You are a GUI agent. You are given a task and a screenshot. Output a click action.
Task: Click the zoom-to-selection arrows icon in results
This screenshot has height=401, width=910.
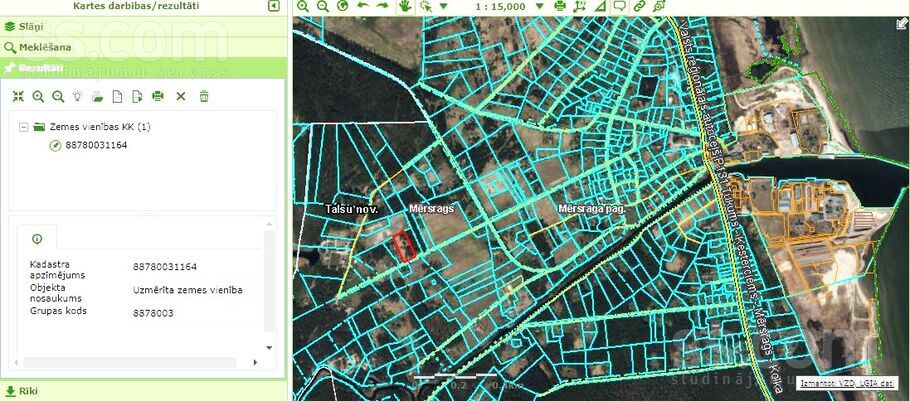[18, 96]
